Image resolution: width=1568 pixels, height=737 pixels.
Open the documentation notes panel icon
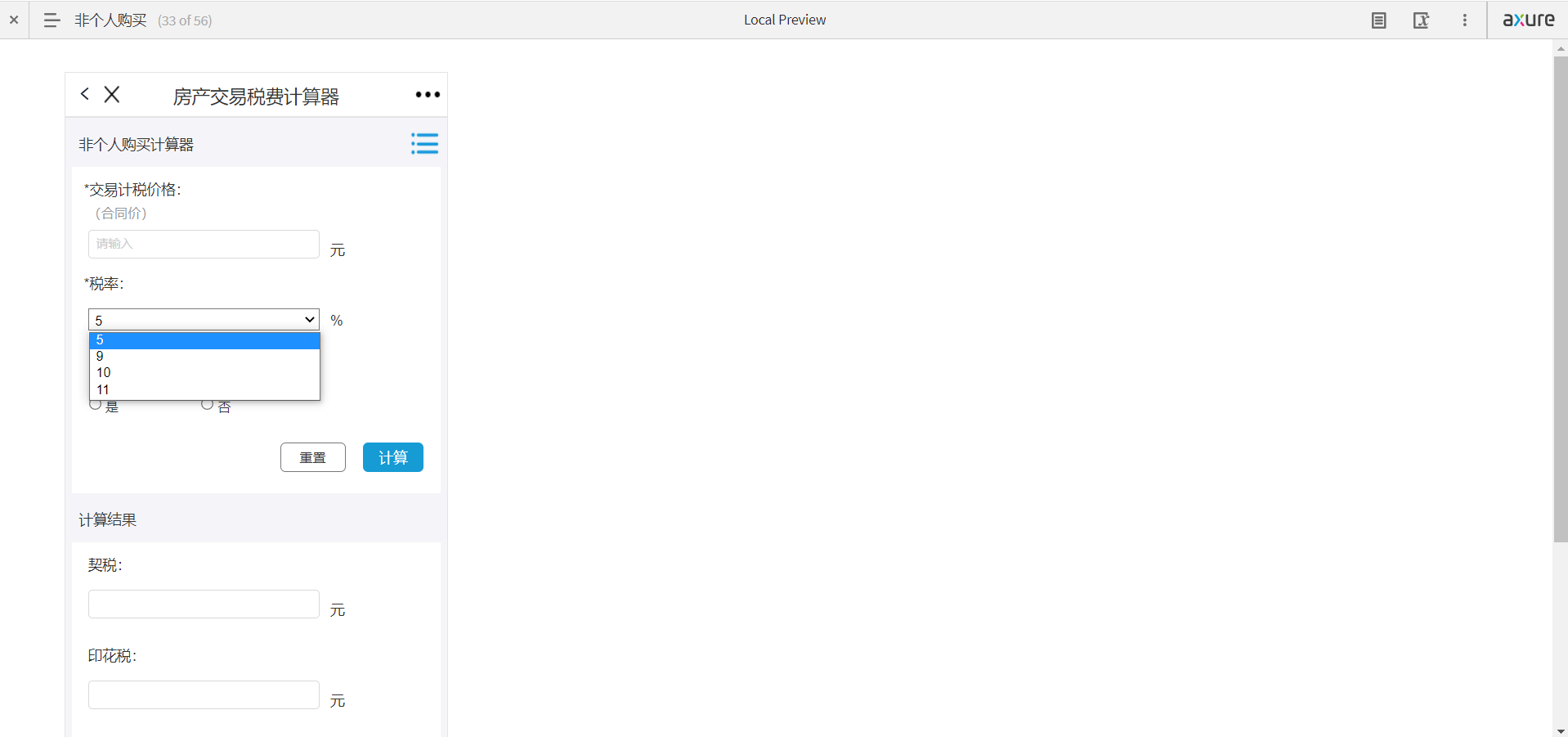pyautogui.click(x=1379, y=20)
